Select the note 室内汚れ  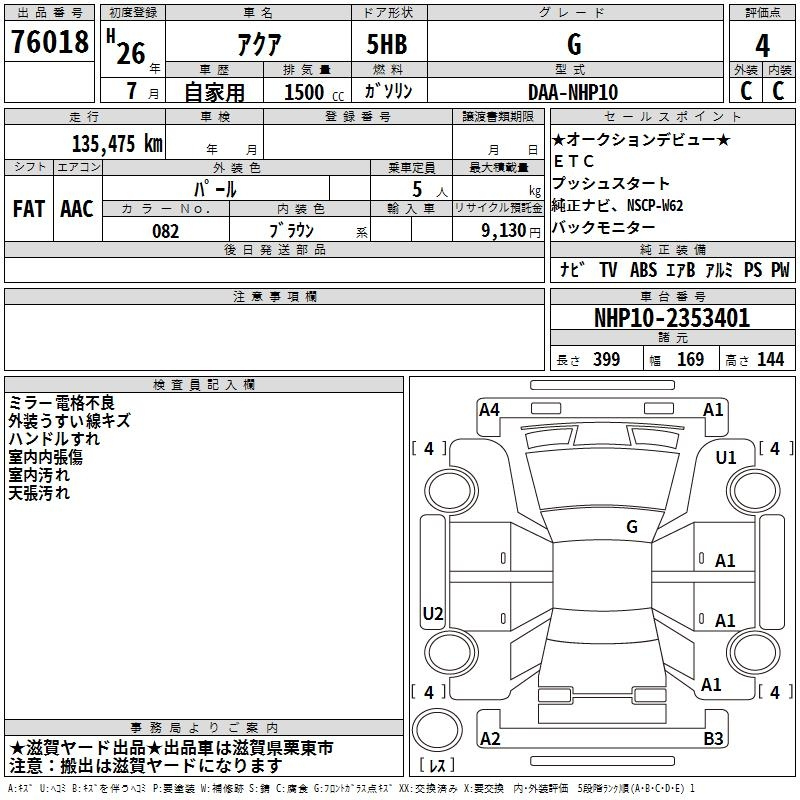(39, 474)
